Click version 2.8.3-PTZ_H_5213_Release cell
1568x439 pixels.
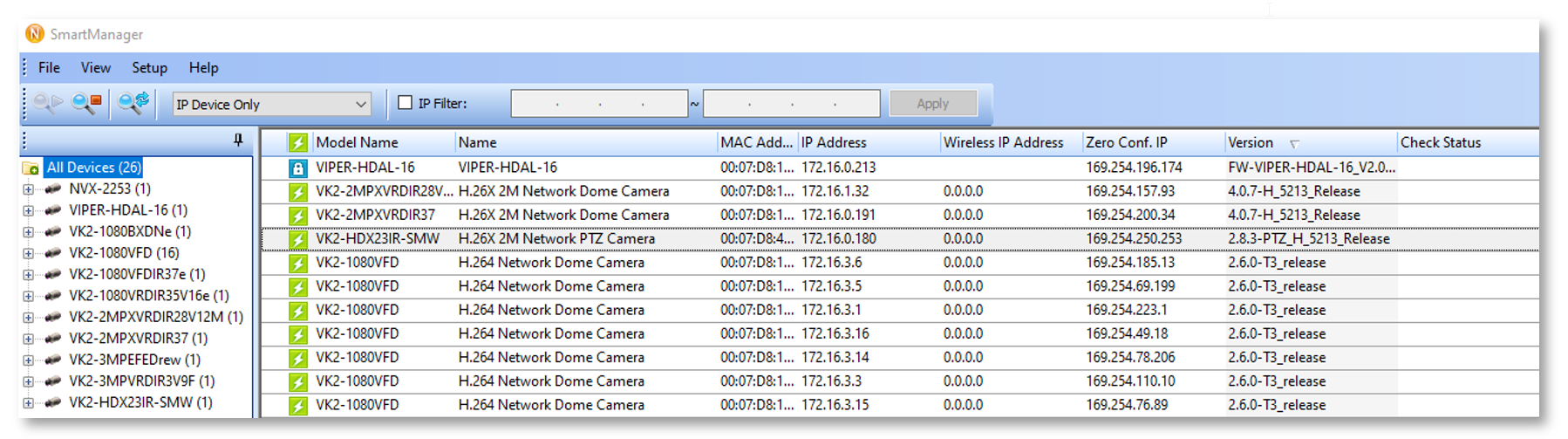(1308, 239)
